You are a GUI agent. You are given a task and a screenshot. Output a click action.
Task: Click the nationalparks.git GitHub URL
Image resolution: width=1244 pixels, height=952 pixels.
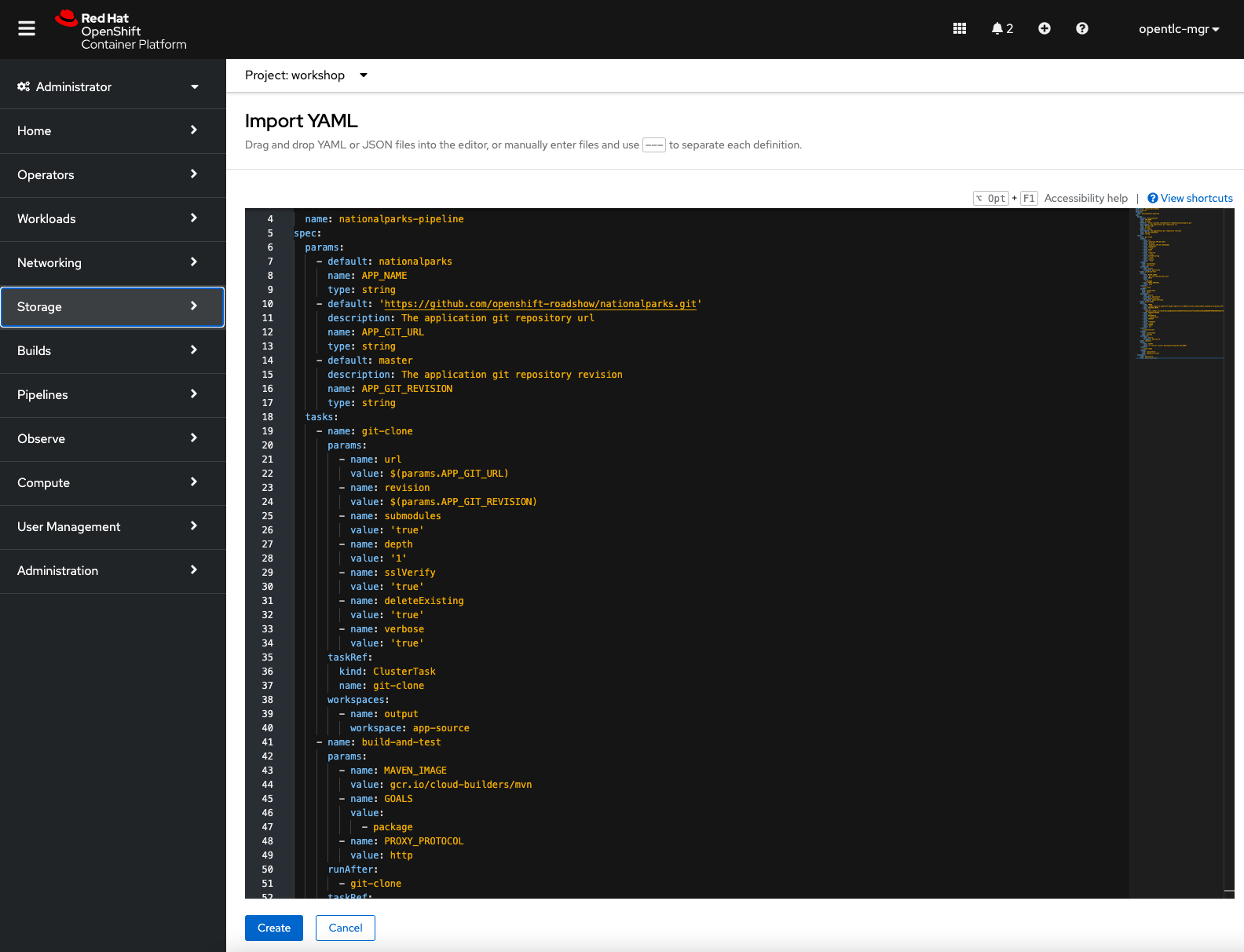click(x=540, y=304)
